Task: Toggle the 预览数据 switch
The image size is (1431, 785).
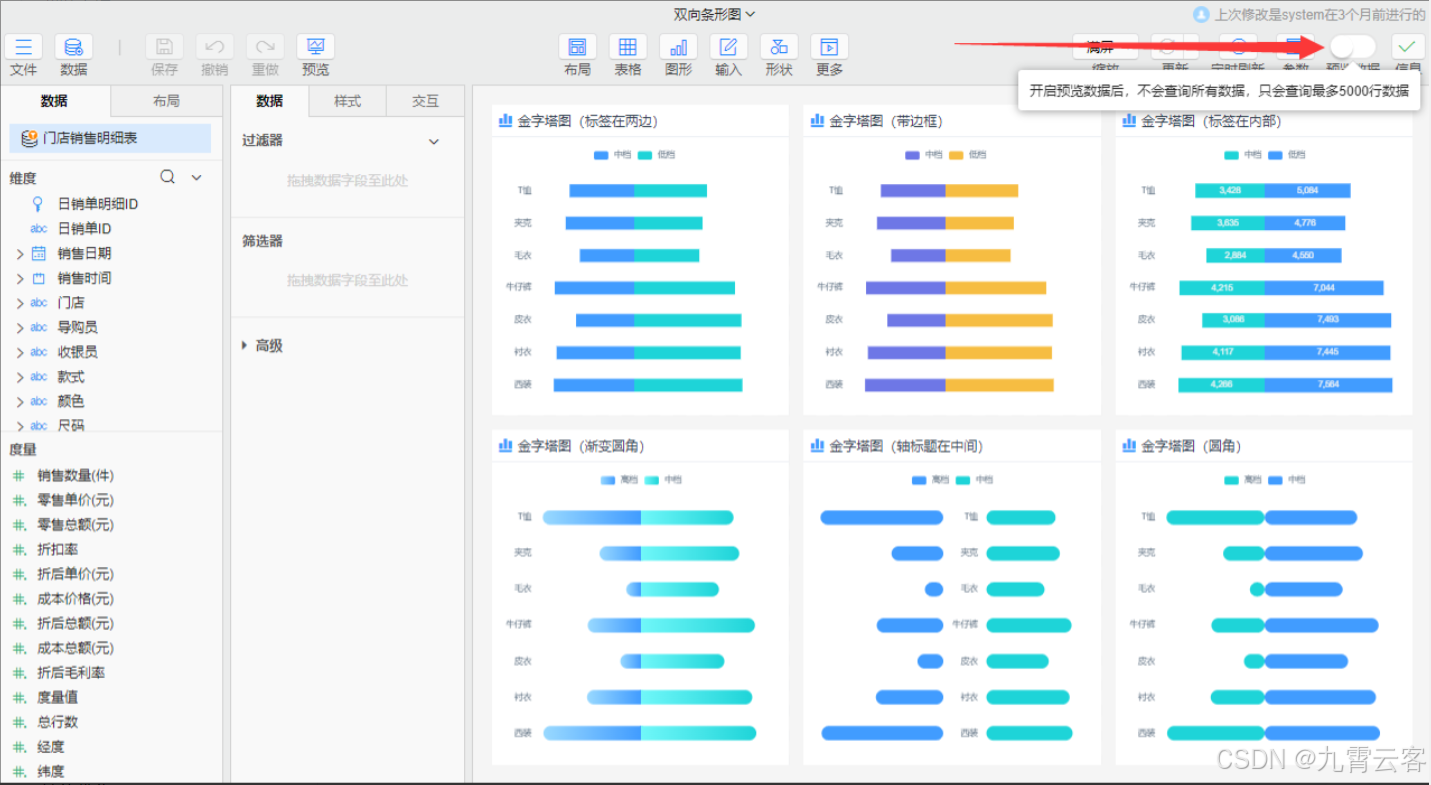Action: (x=1352, y=46)
